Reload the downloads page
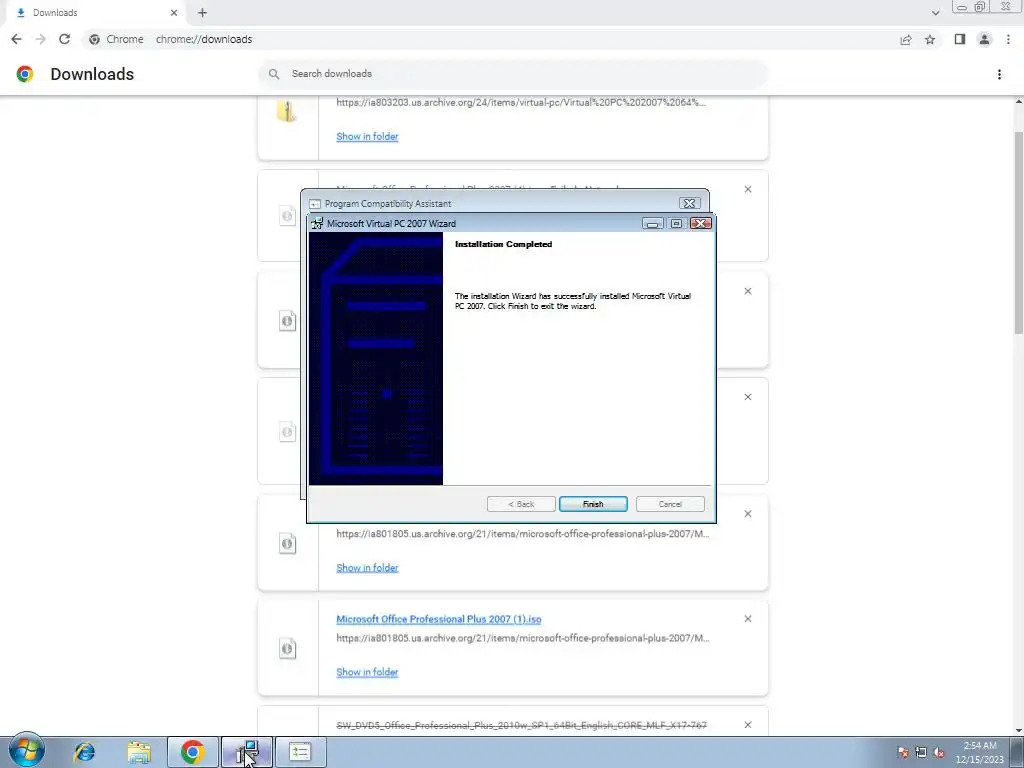 (x=64, y=39)
